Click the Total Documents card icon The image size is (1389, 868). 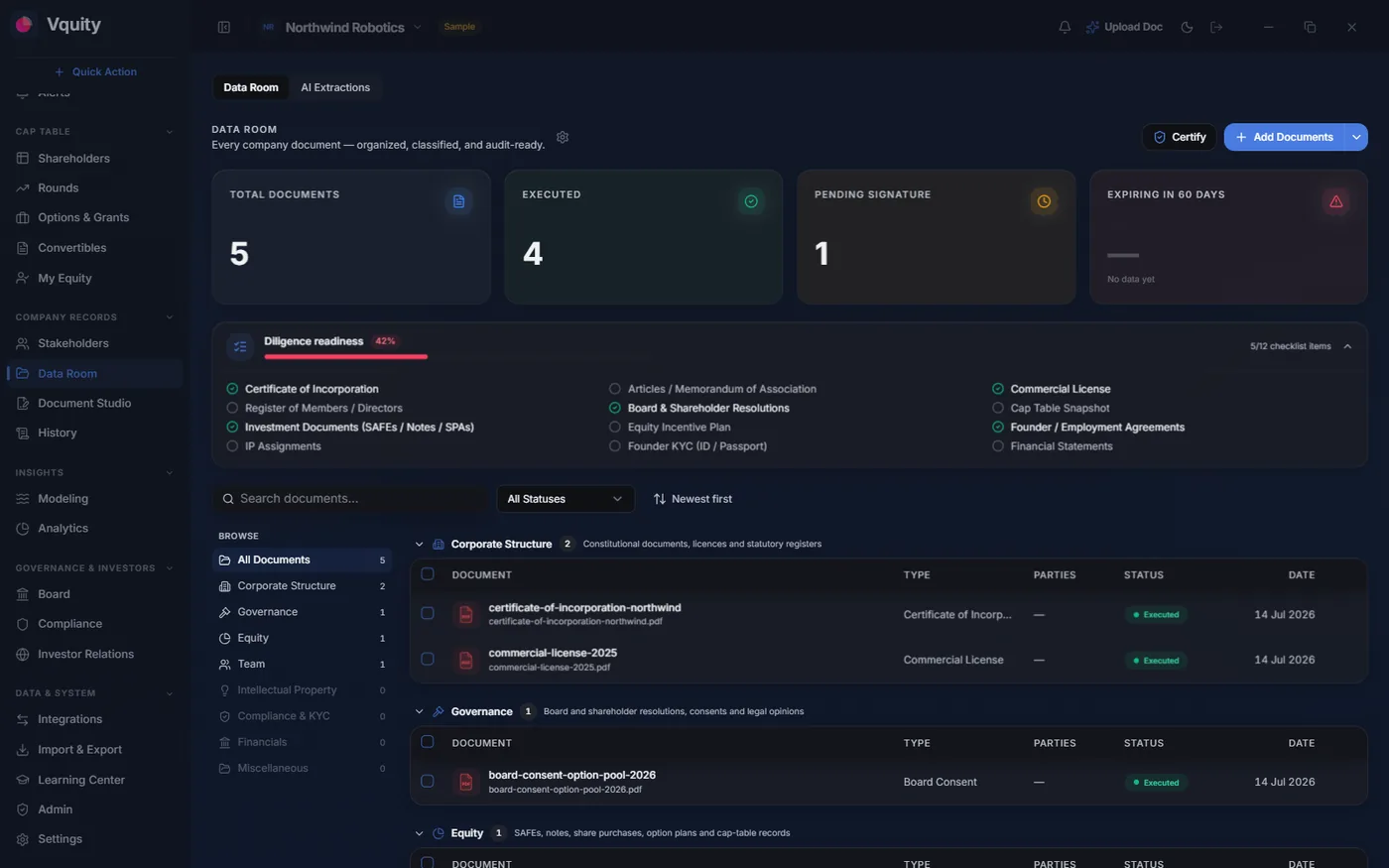pyautogui.click(x=458, y=201)
